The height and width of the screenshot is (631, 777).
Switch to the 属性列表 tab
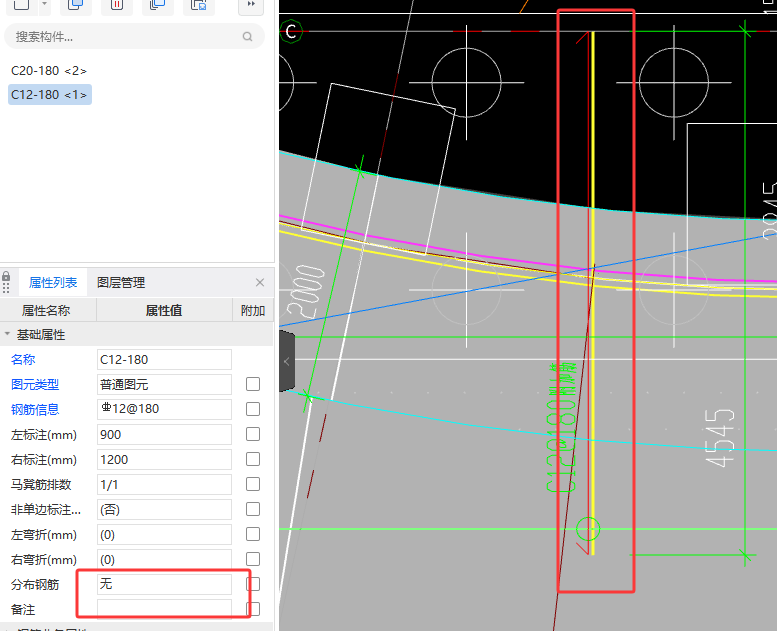(x=53, y=283)
